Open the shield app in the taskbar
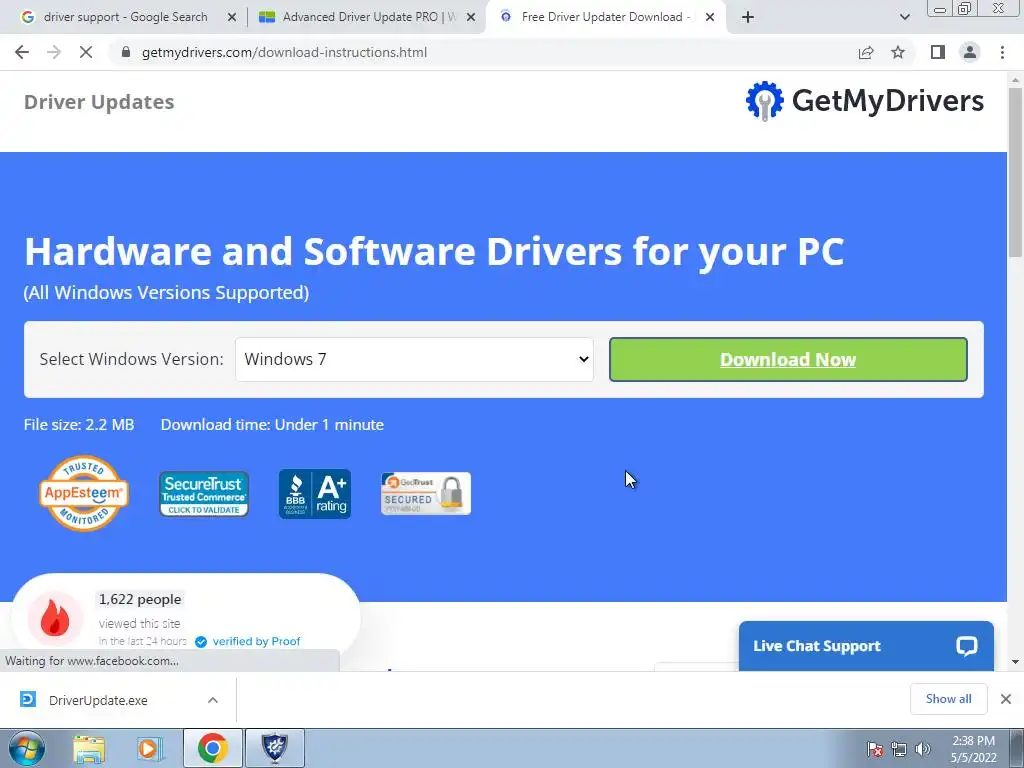Image resolution: width=1024 pixels, height=768 pixels. coord(275,748)
